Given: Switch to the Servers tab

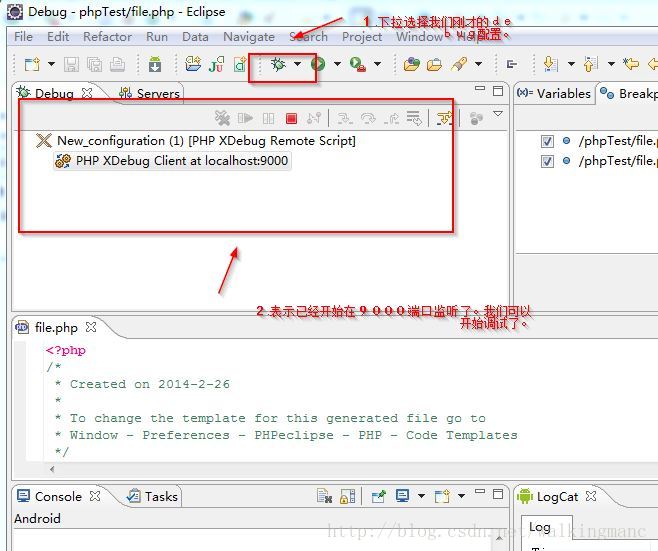Looking at the screenshot, I should tap(149, 93).
